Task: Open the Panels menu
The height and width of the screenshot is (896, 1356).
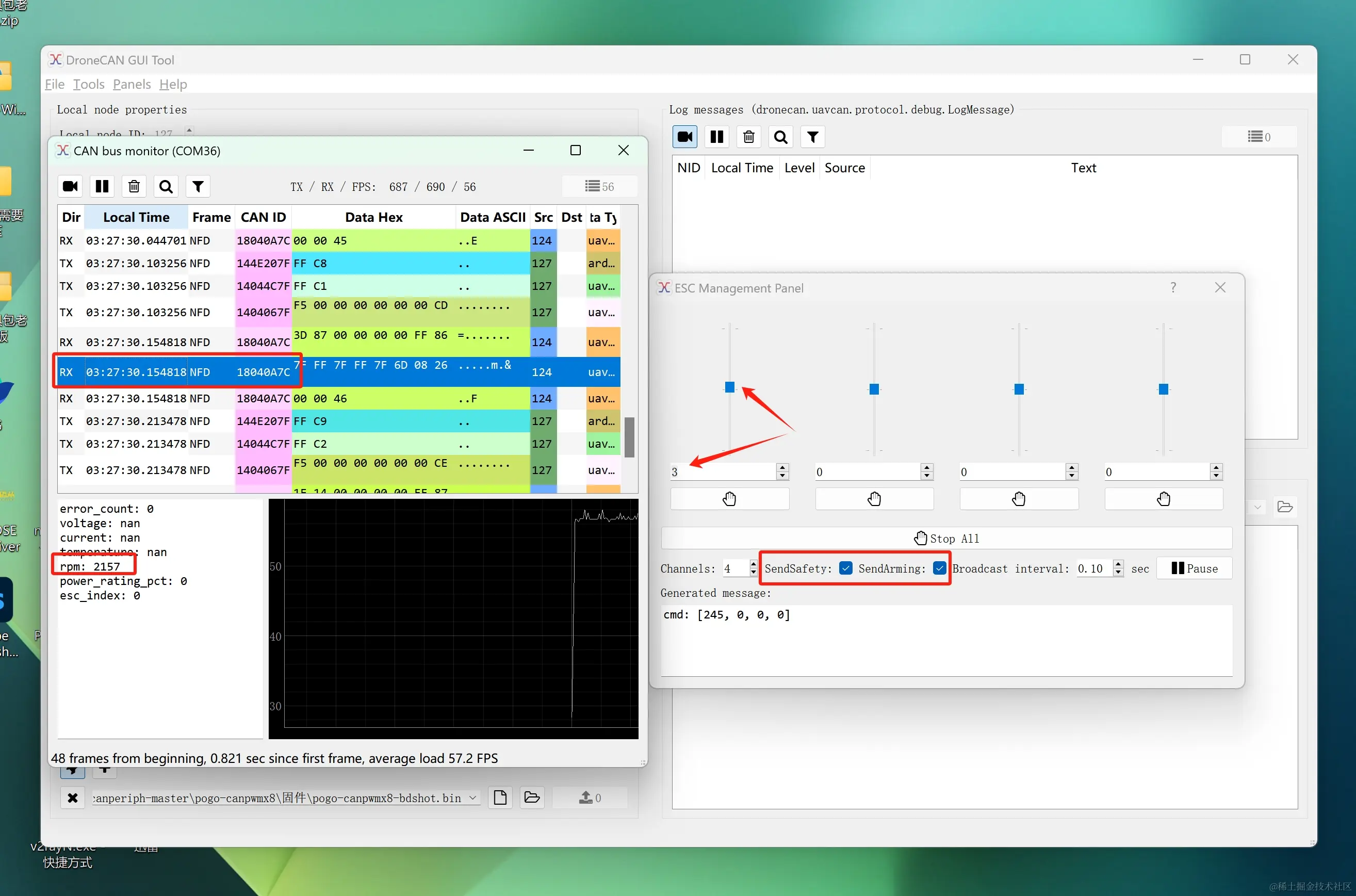Action: [132, 85]
